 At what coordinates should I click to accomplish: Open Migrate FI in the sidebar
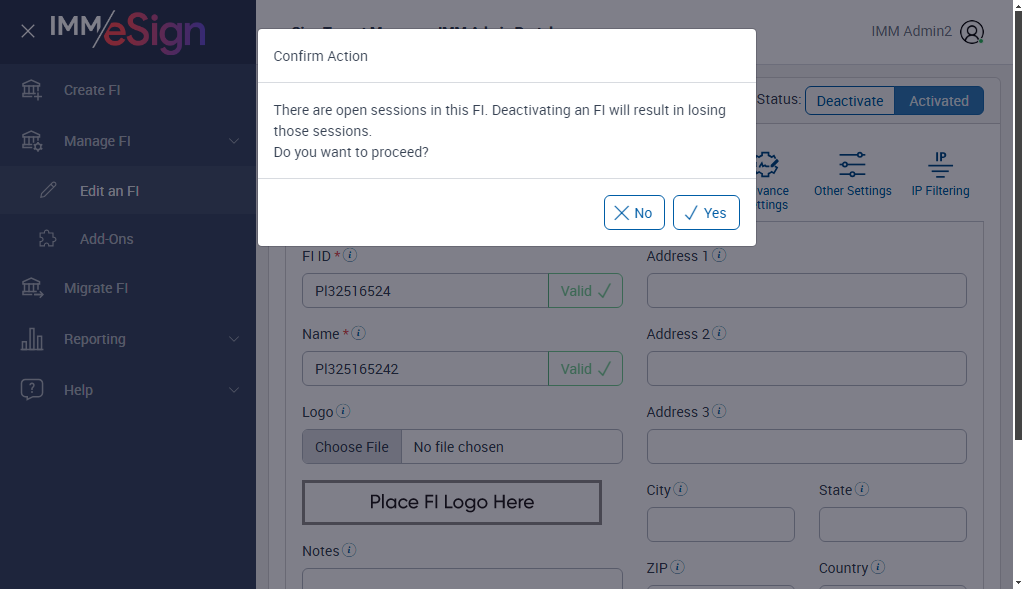(x=96, y=288)
